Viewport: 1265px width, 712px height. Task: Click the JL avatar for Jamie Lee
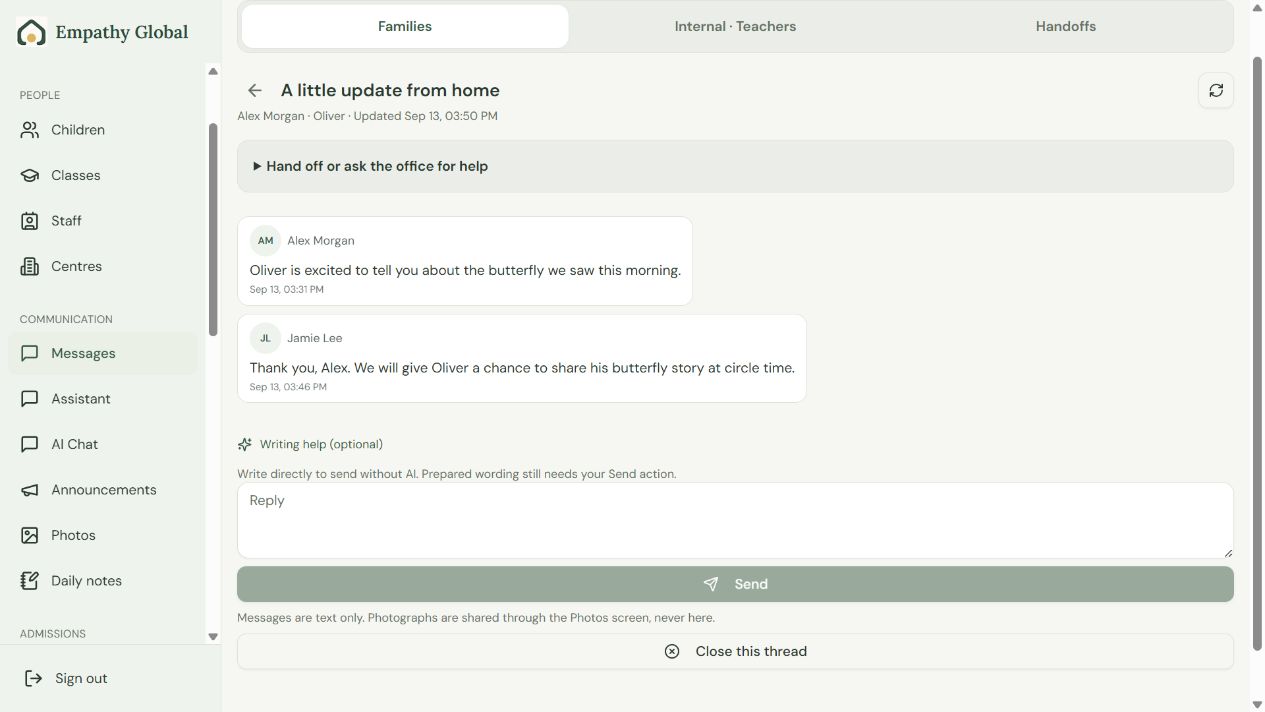(265, 338)
